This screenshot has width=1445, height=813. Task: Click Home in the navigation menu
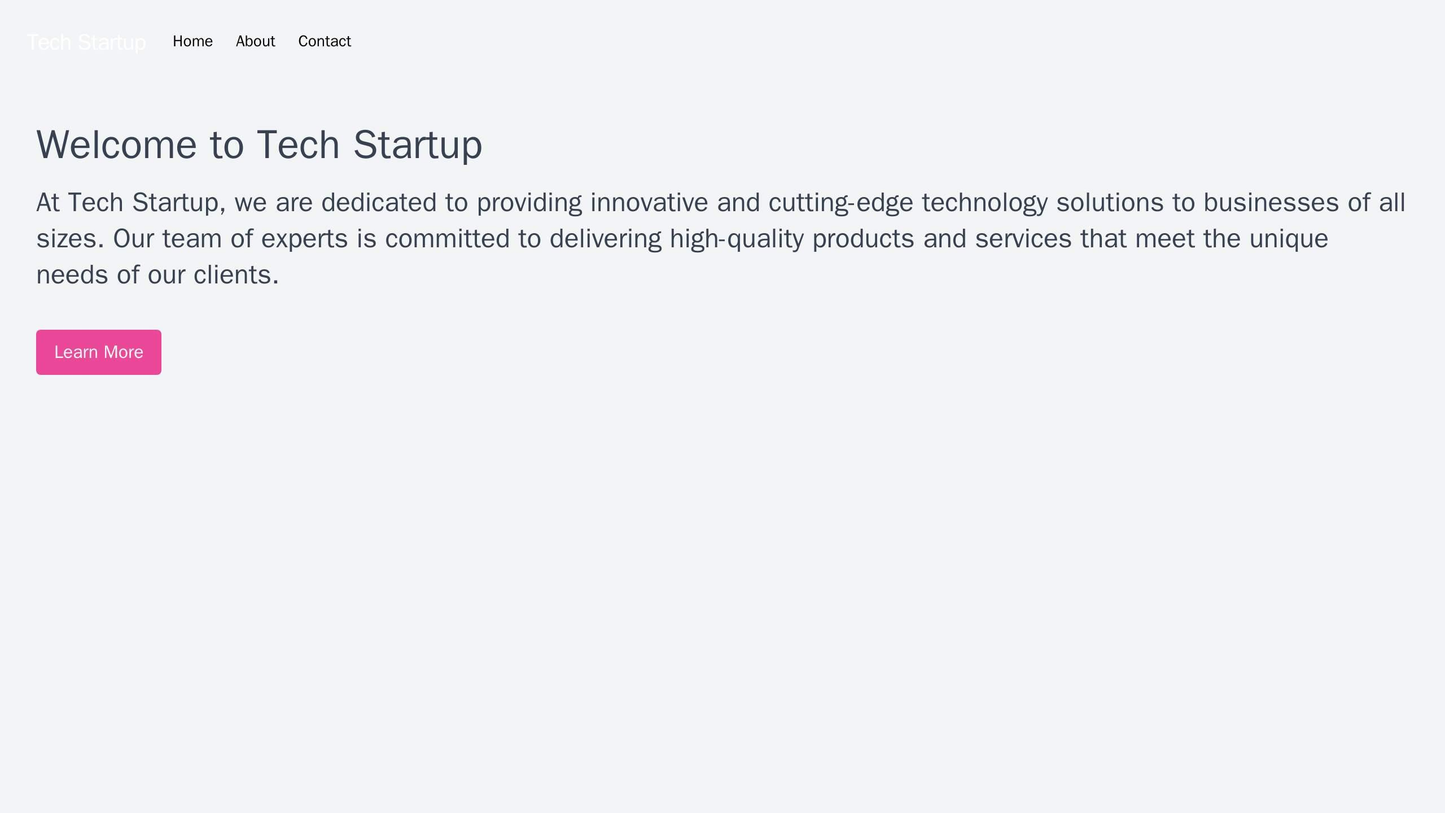tap(192, 41)
